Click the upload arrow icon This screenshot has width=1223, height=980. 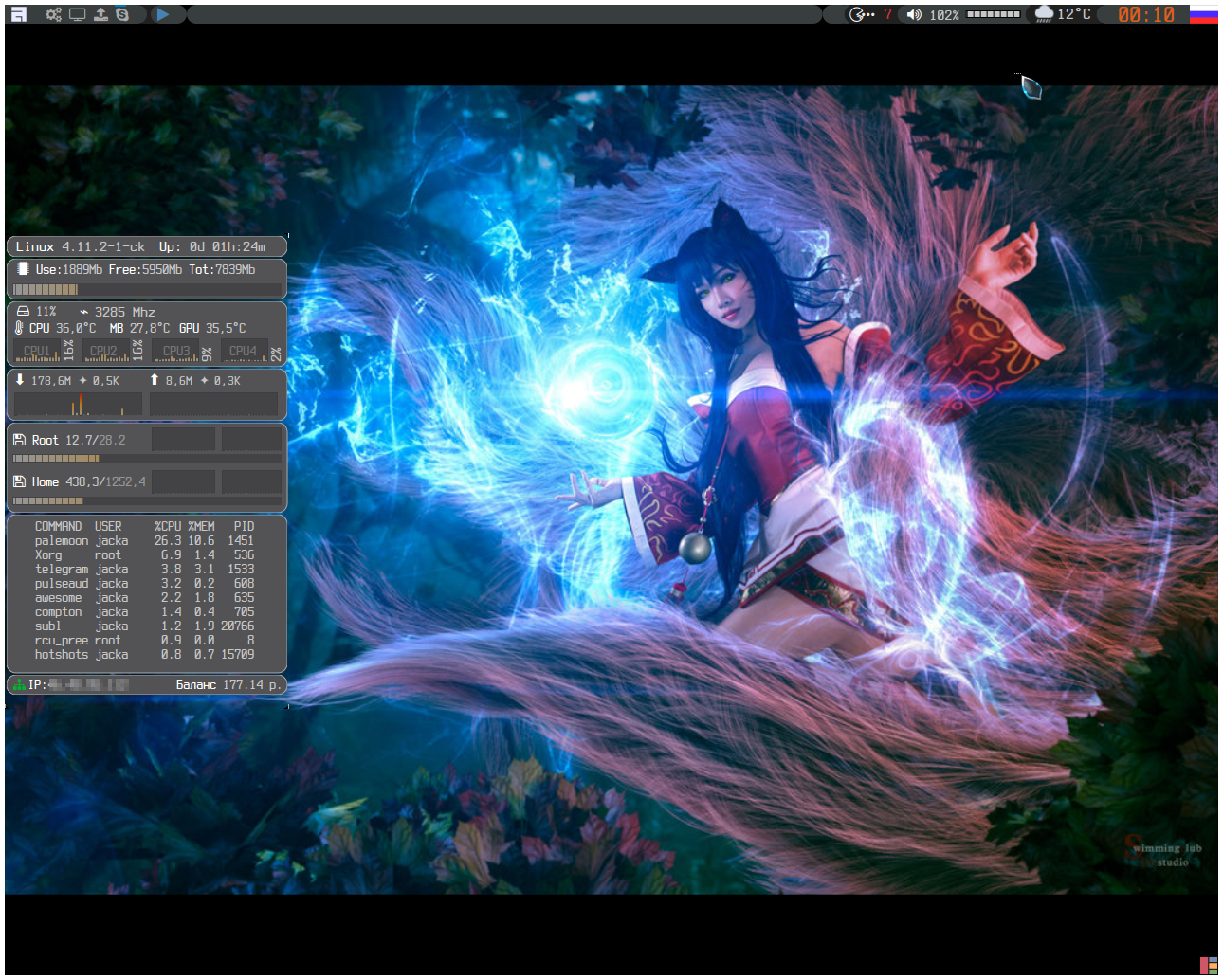tap(155, 379)
